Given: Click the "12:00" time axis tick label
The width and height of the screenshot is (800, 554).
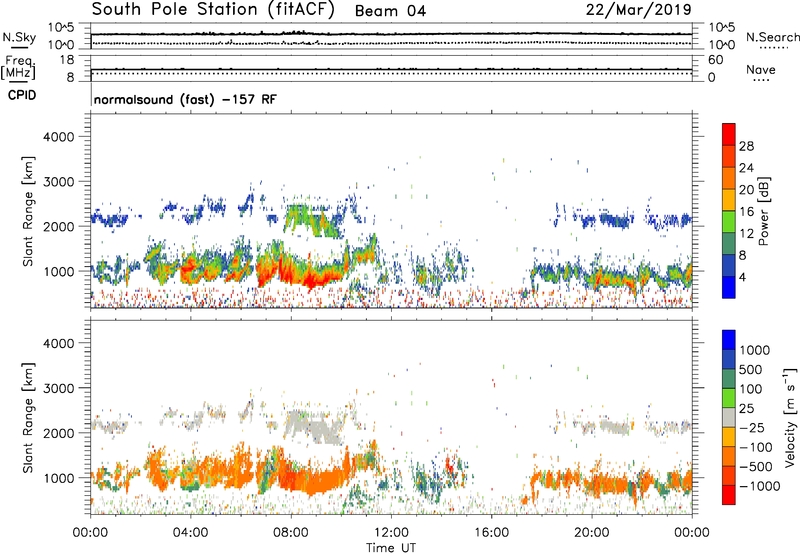Looking at the screenshot, I should tap(391, 533).
